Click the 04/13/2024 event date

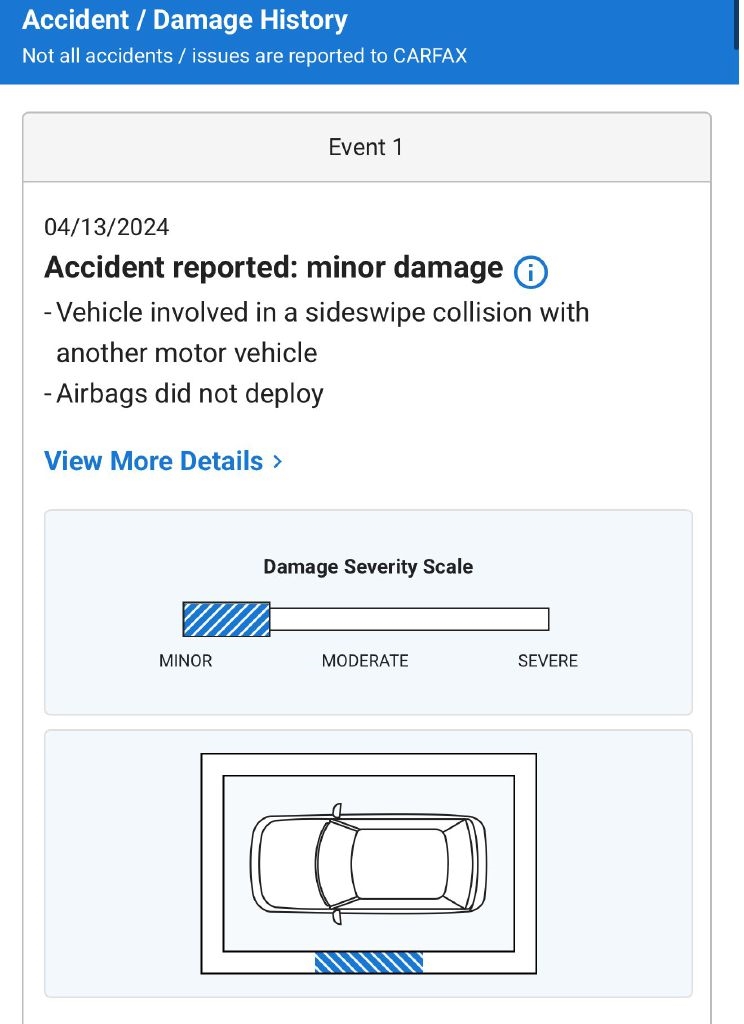[x=107, y=227]
